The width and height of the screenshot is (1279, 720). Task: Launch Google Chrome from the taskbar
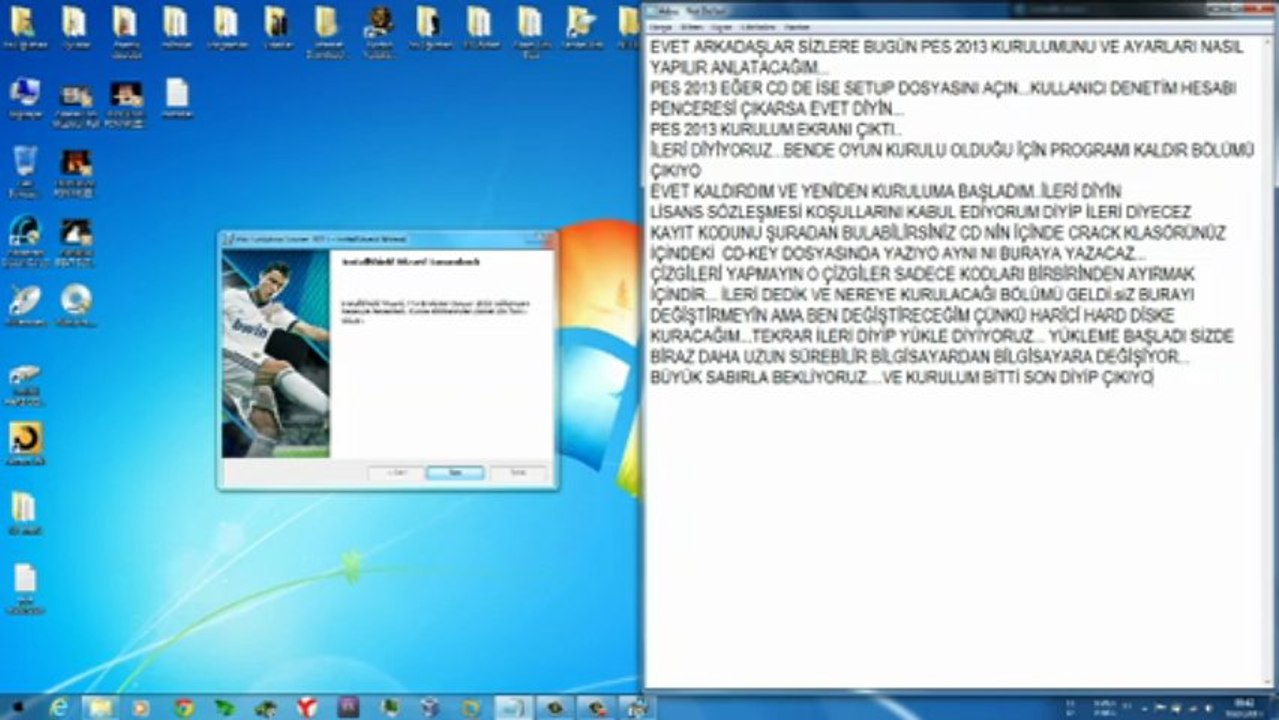[x=183, y=707]
